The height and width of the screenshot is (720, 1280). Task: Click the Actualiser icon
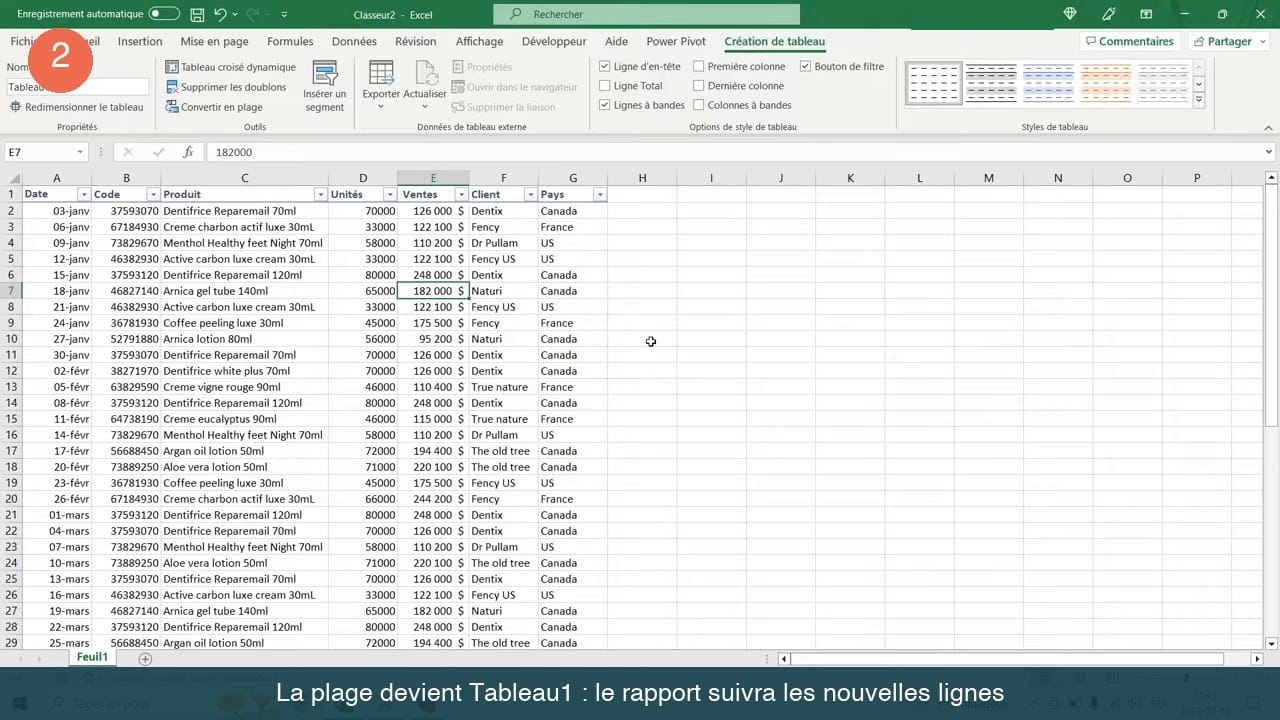point(425,74)
